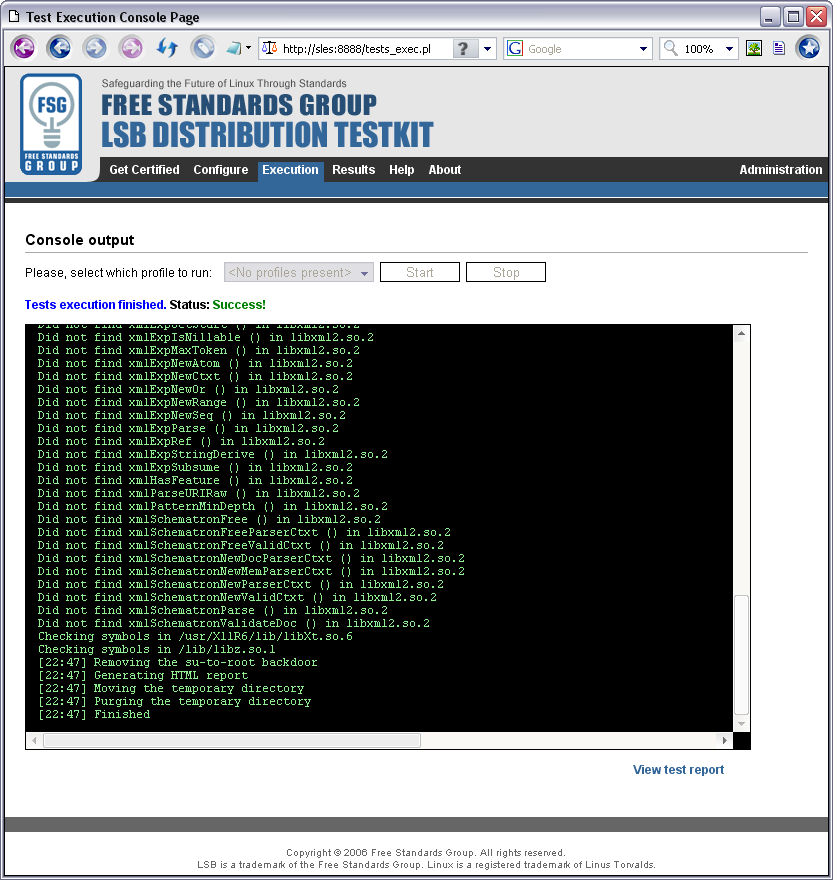Screen dimensions: 833x880
Task: Open the About menu item
Action: coord(445,169)
